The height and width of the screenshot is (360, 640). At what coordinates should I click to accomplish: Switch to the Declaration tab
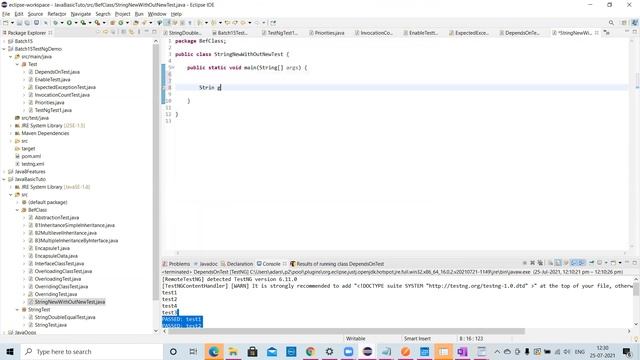(237, 264)
